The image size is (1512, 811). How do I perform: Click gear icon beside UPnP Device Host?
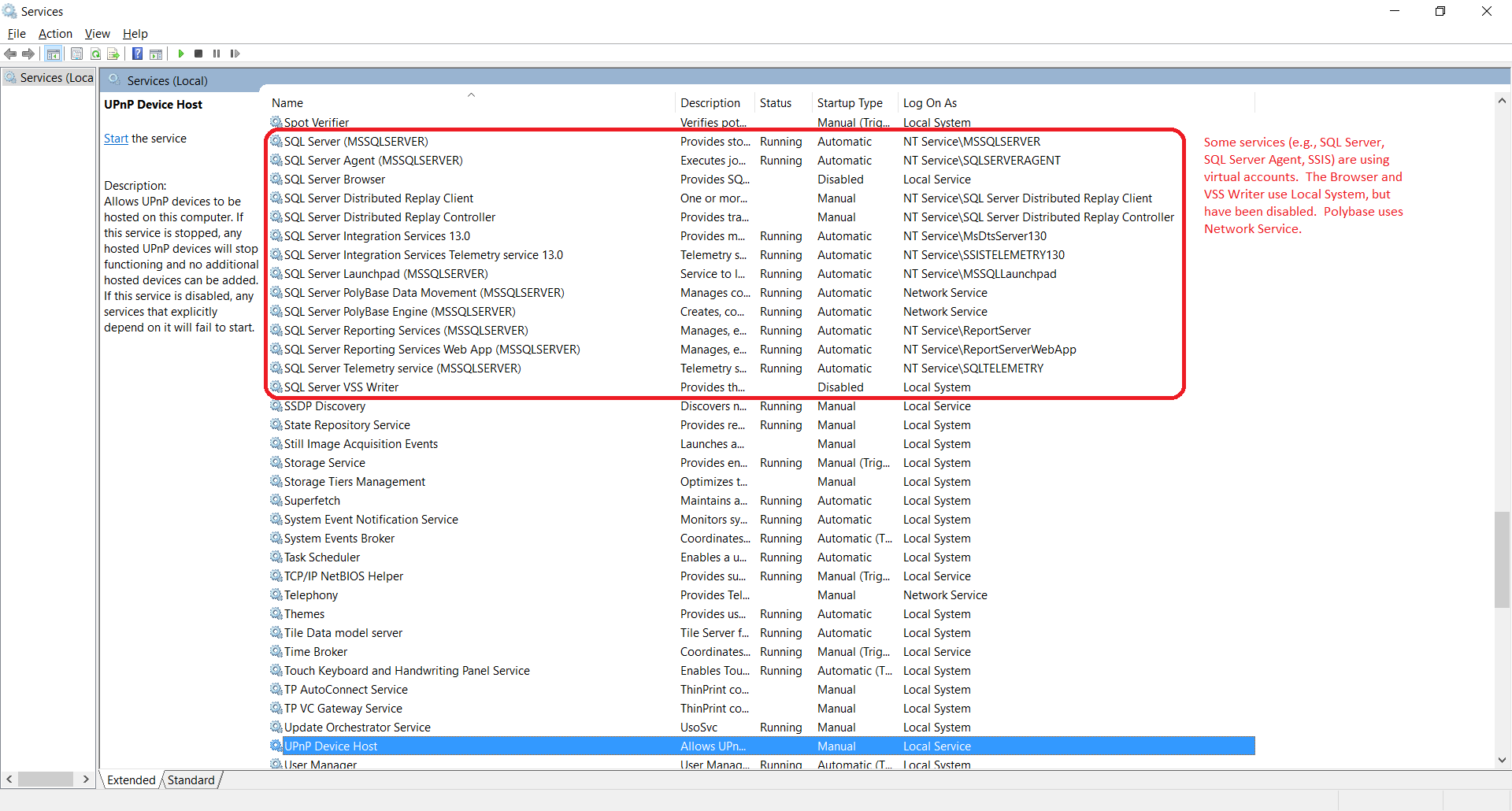click(x=276, y=746)
